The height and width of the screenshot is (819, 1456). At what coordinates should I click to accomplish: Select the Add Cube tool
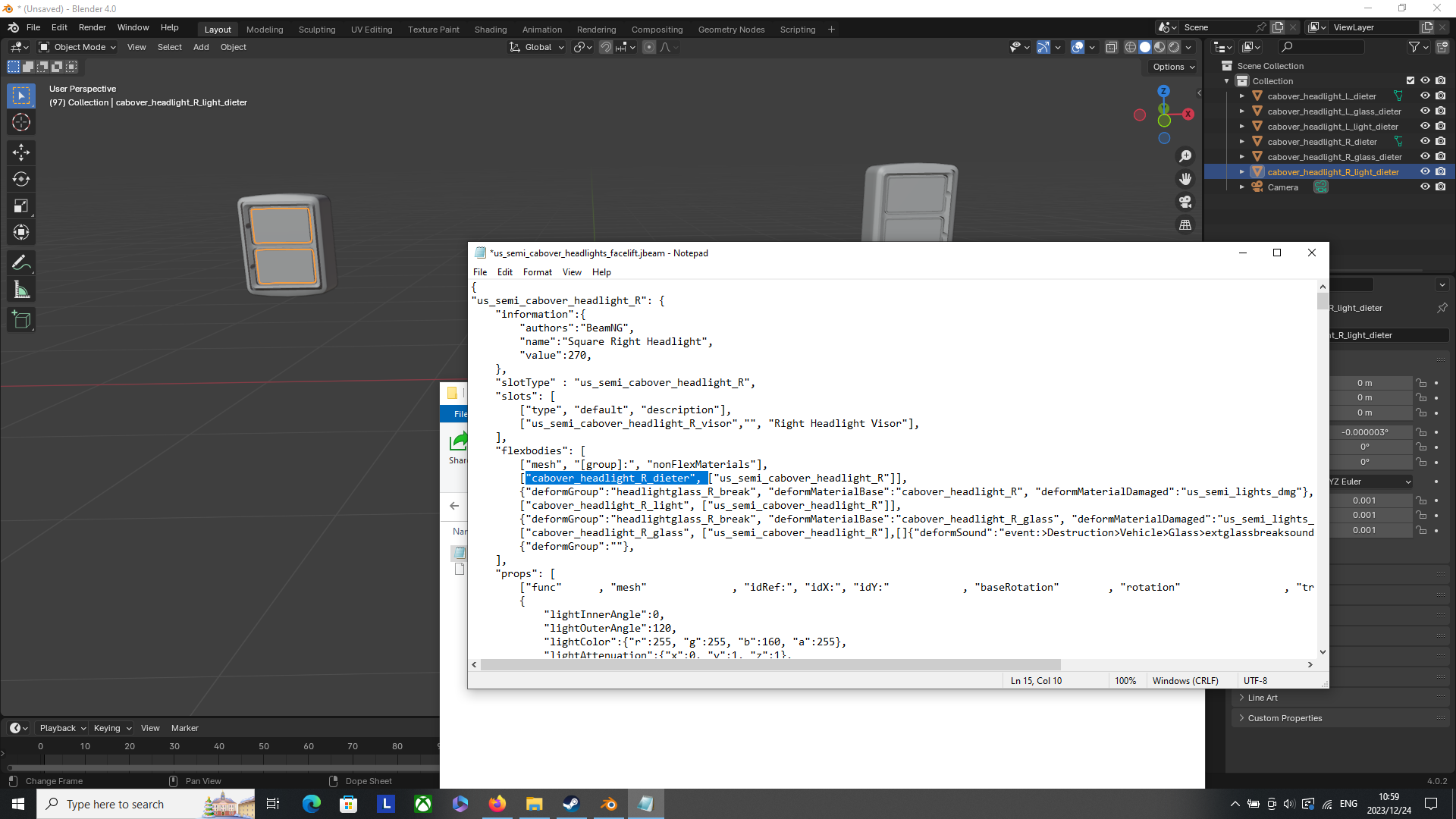point(21,320)
